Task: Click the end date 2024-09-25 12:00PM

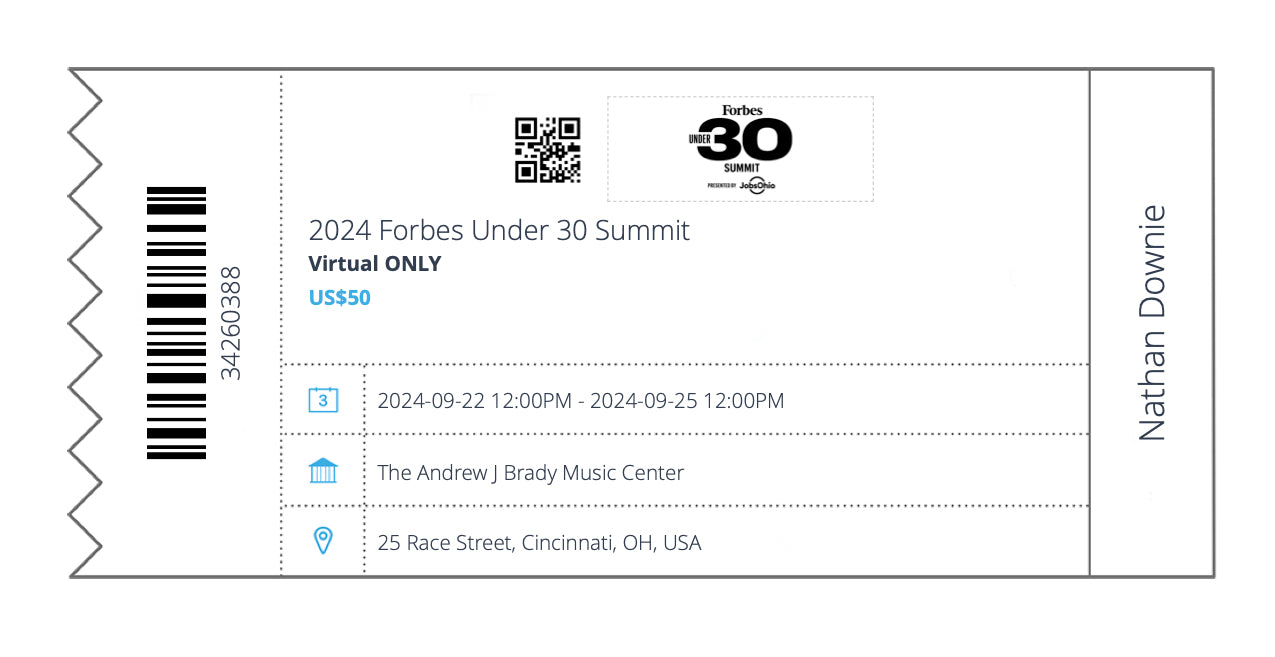Action: pos(687,401)
